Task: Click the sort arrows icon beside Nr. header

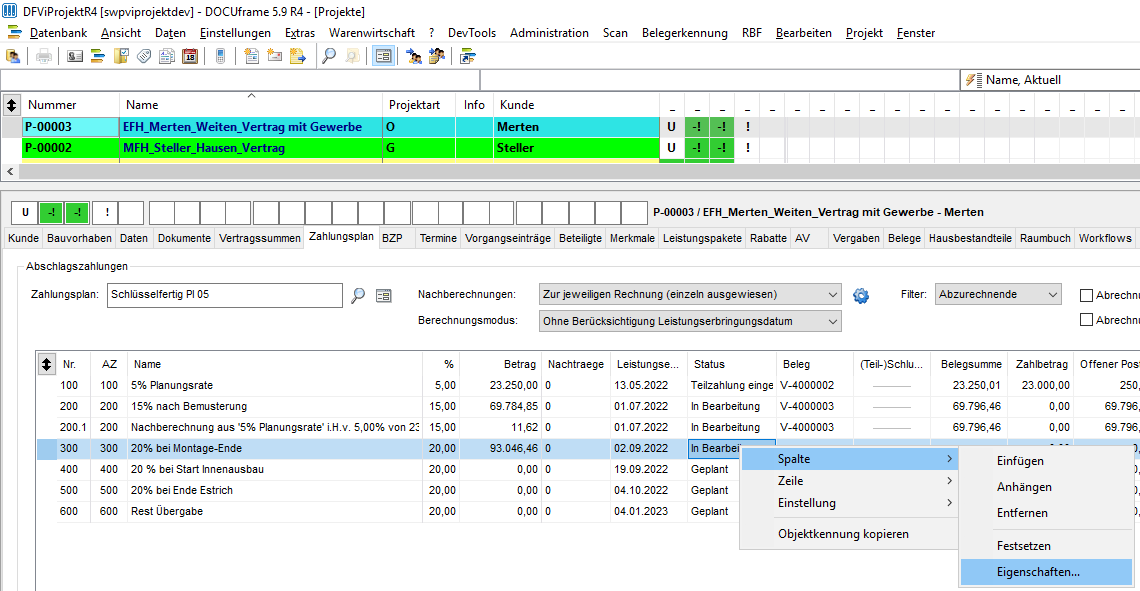Action: point(47,364)
